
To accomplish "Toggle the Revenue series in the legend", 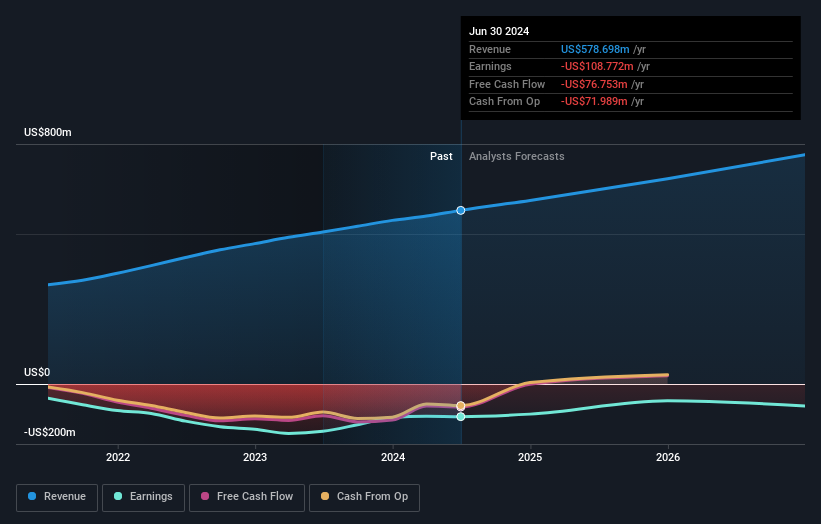I will tap(57, 497).
